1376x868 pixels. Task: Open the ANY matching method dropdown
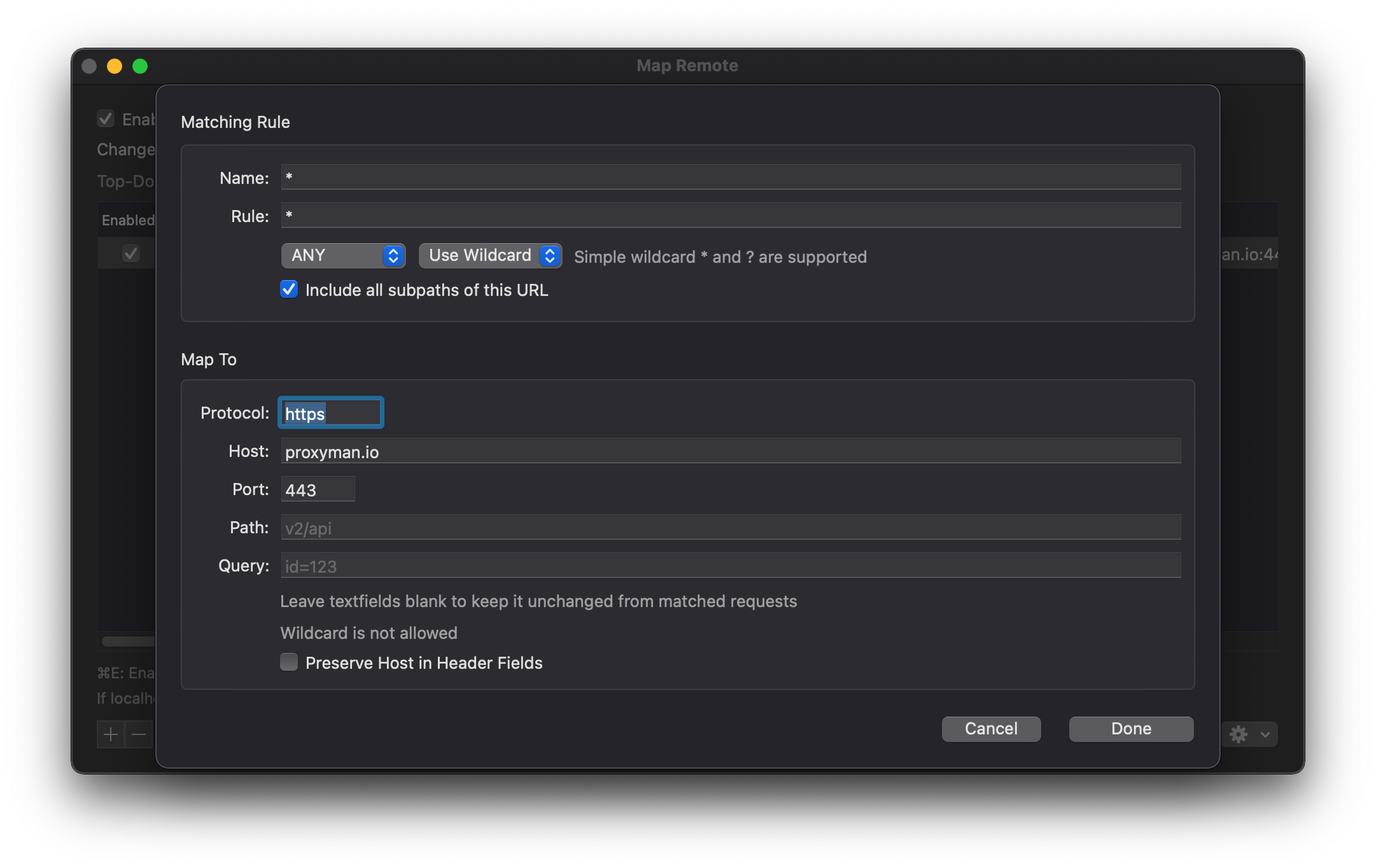(342, 256)
